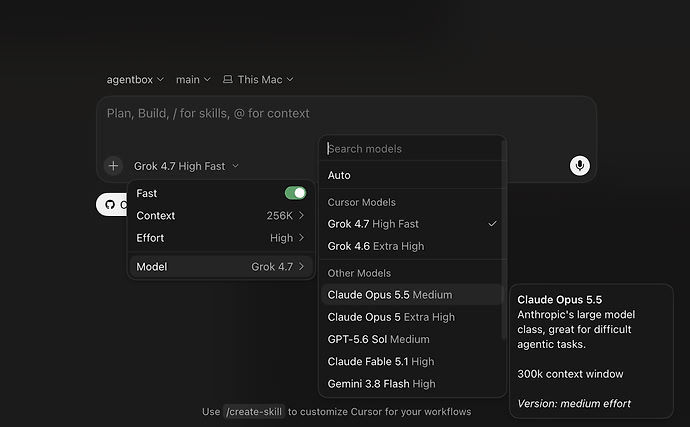This screenshot has height=427, width=690.
Task: Choose Claude Fable 5.1 High model
Action: (x=411, y=361)
